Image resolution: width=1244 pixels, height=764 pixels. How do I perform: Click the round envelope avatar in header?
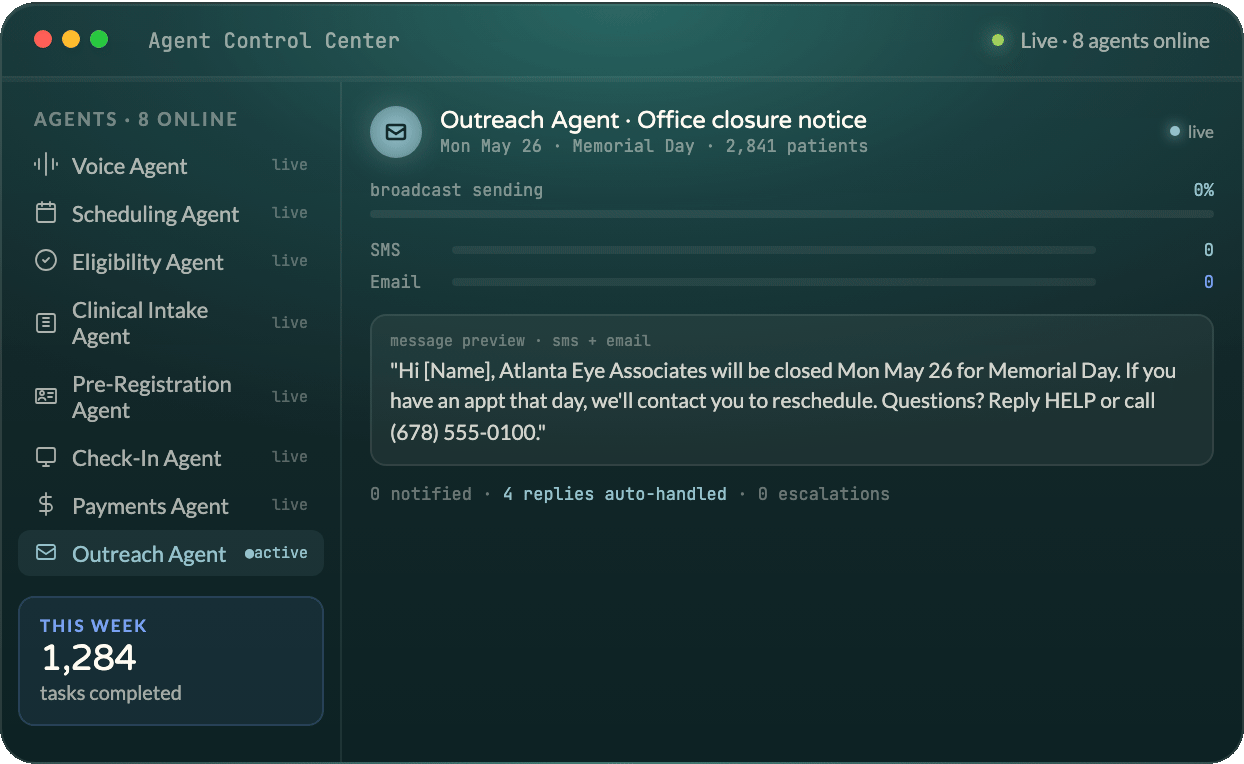click(x=396, y=132)
